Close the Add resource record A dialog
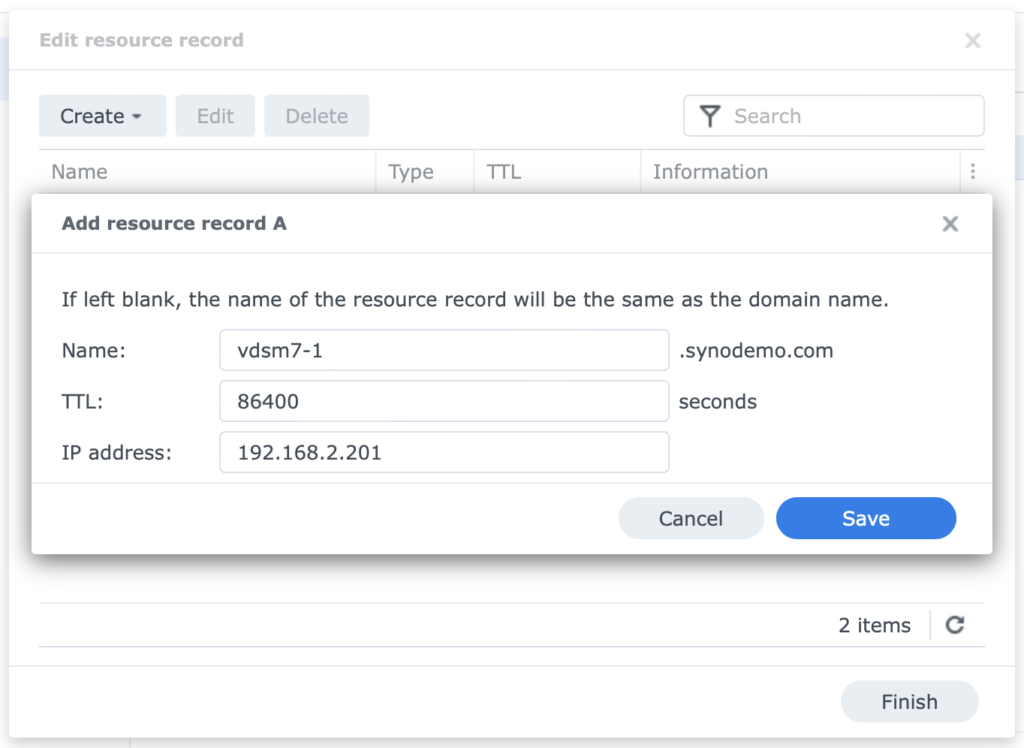 point(950,224)
